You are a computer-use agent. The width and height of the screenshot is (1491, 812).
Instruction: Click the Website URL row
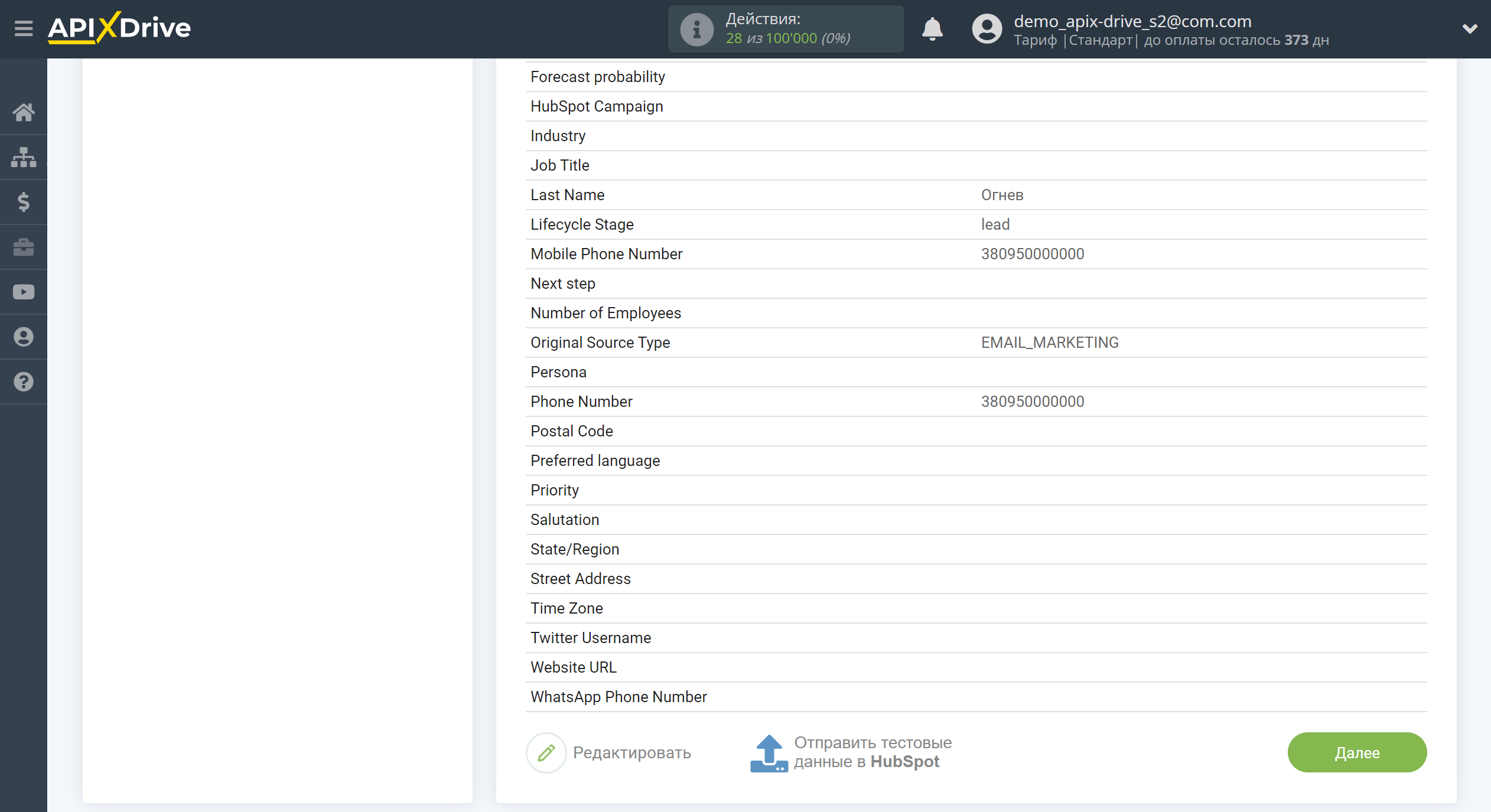click(x=976, y=667)
